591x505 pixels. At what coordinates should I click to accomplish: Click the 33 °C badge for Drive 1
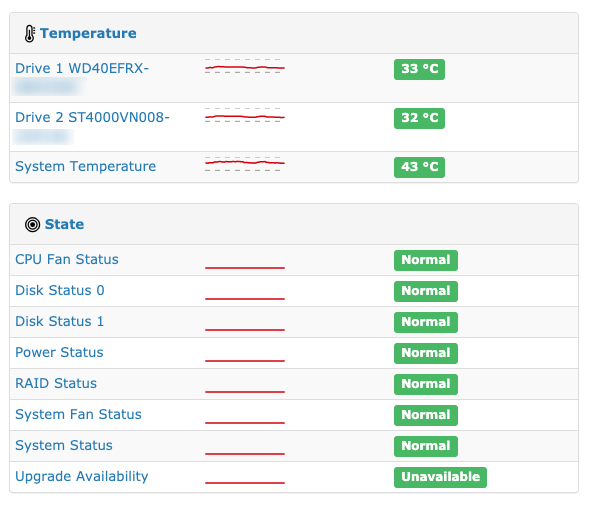tap(420, 69)
